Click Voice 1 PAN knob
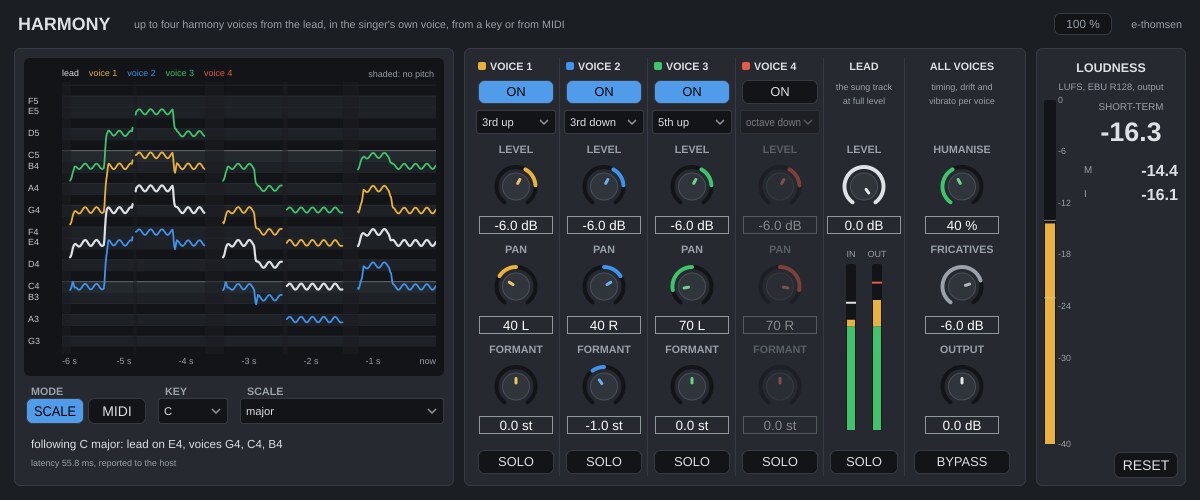The height and width of the screenshot is (500, 1200). (516, 285)
